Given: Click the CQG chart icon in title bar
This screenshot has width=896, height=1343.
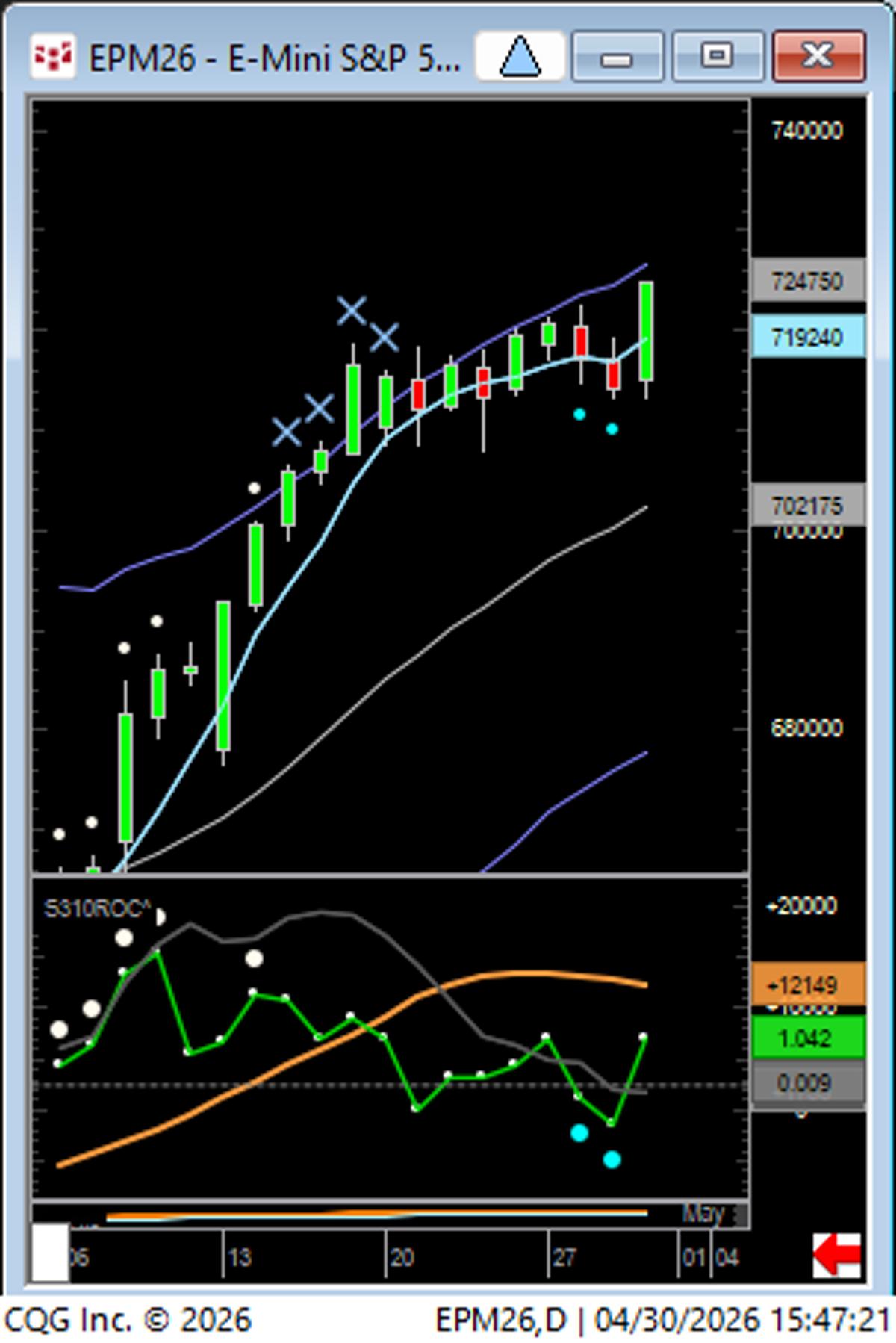Looking at the screenshot, I should click(52, 56).
